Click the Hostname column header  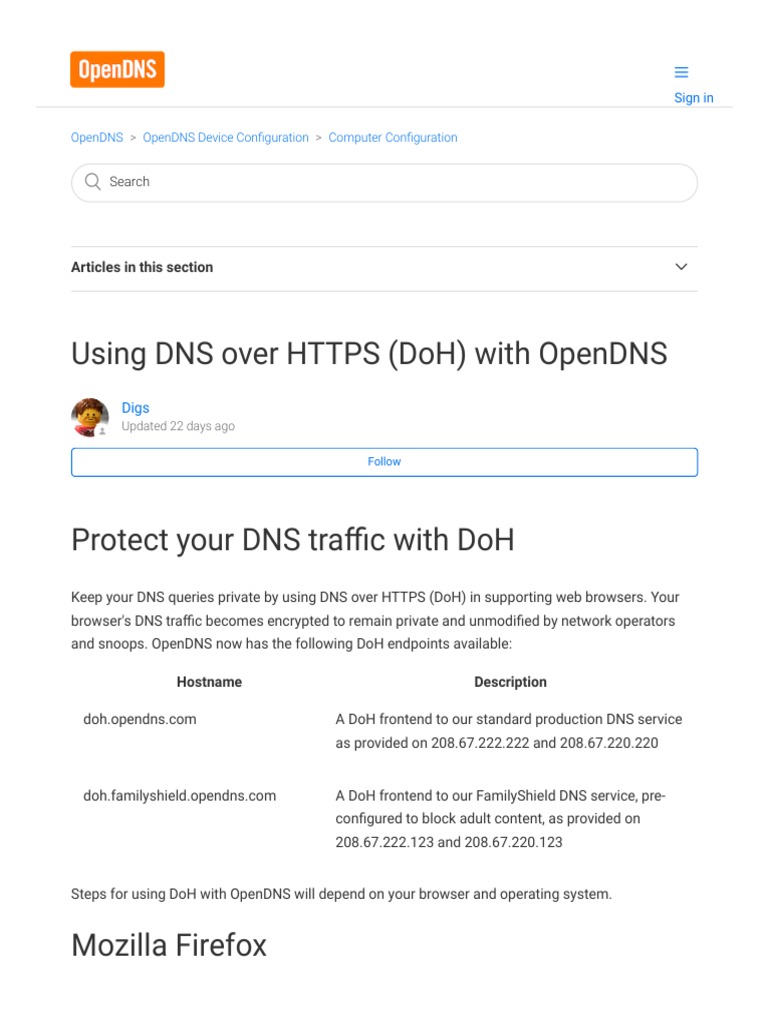coord(209,682)
